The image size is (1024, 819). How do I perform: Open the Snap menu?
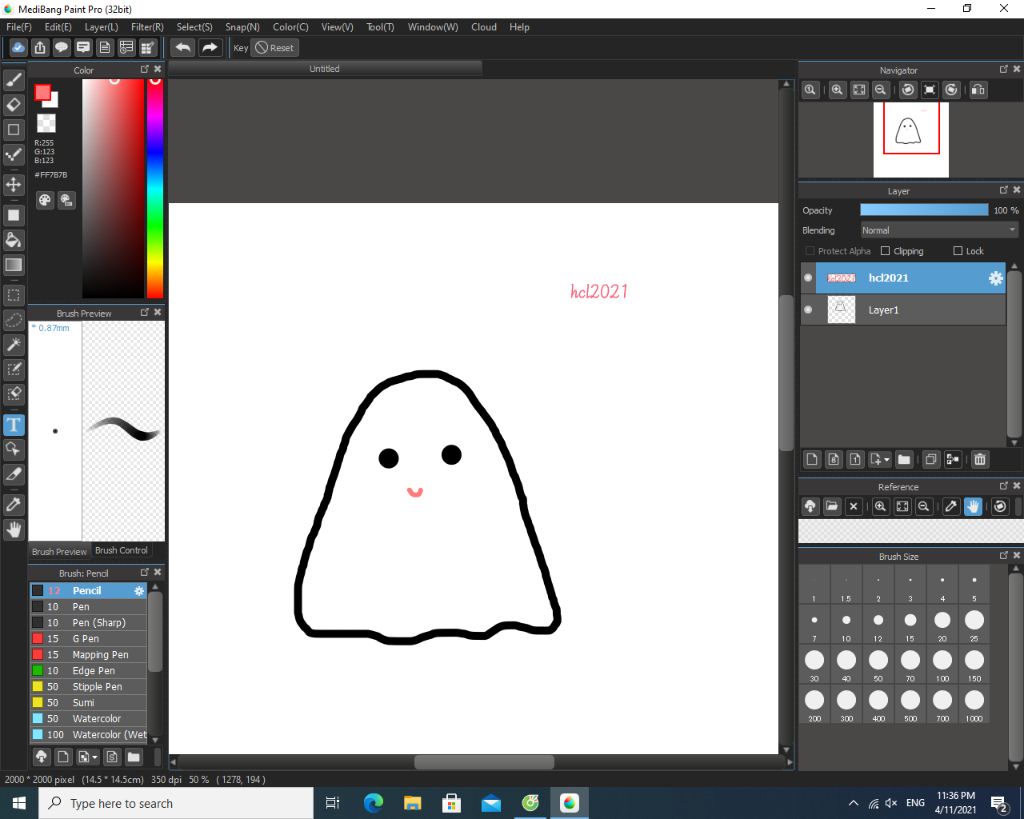click(242, 27)
